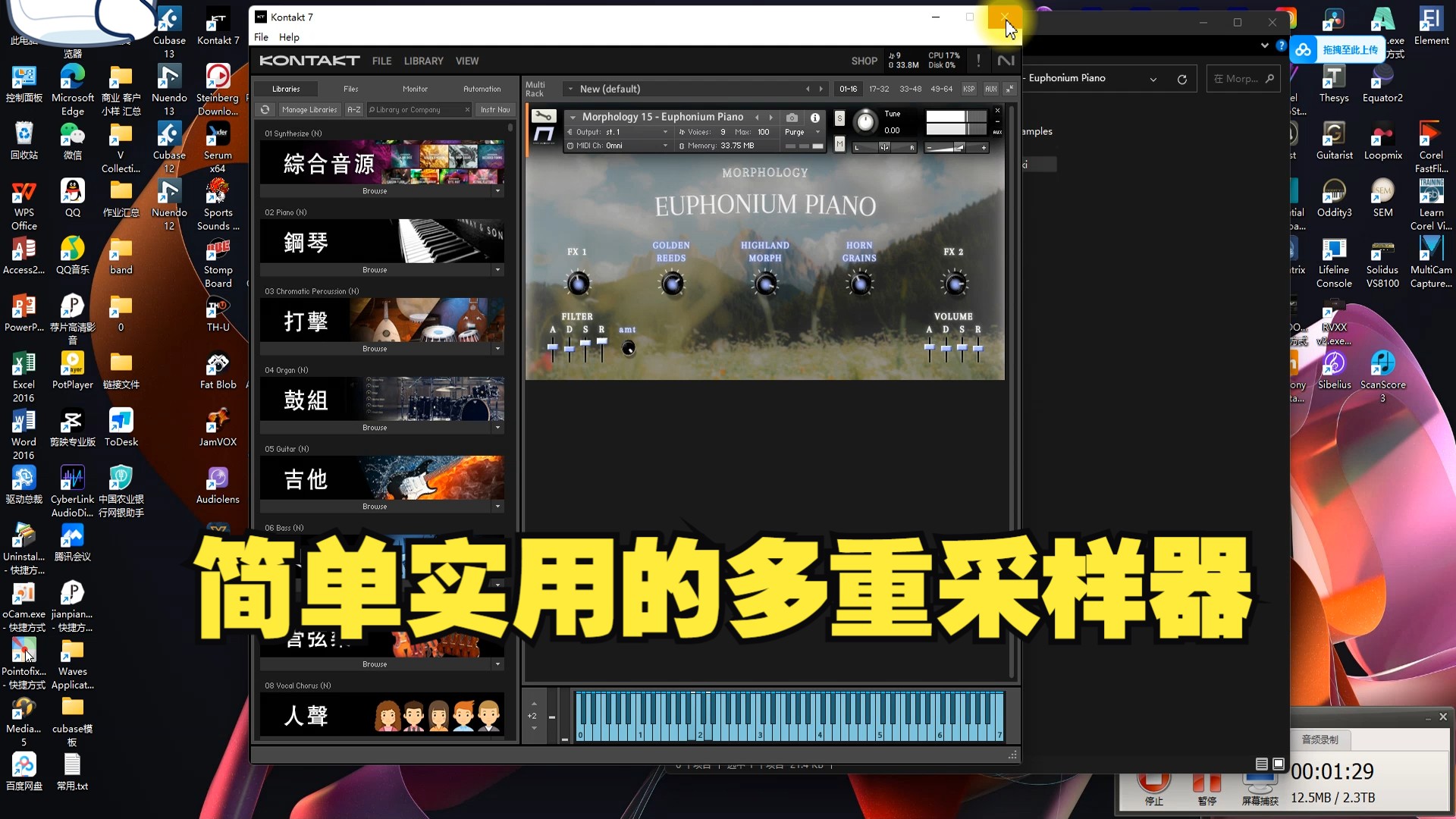Open the Serum x64 desktop icon
The height and width of the screenshot is (819, 1456).
218,147
